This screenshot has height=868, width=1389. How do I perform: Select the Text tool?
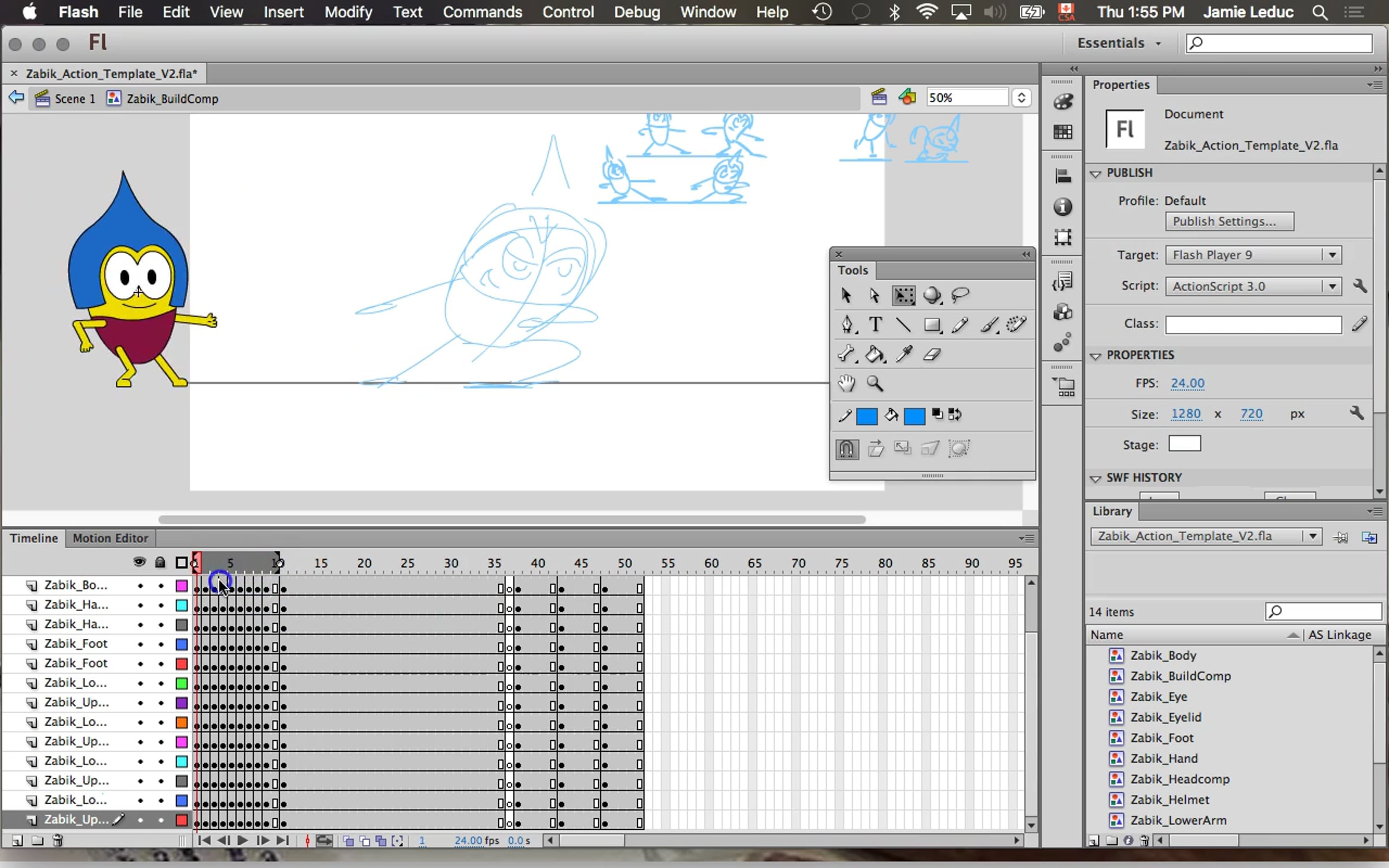[x=875, y=325]
